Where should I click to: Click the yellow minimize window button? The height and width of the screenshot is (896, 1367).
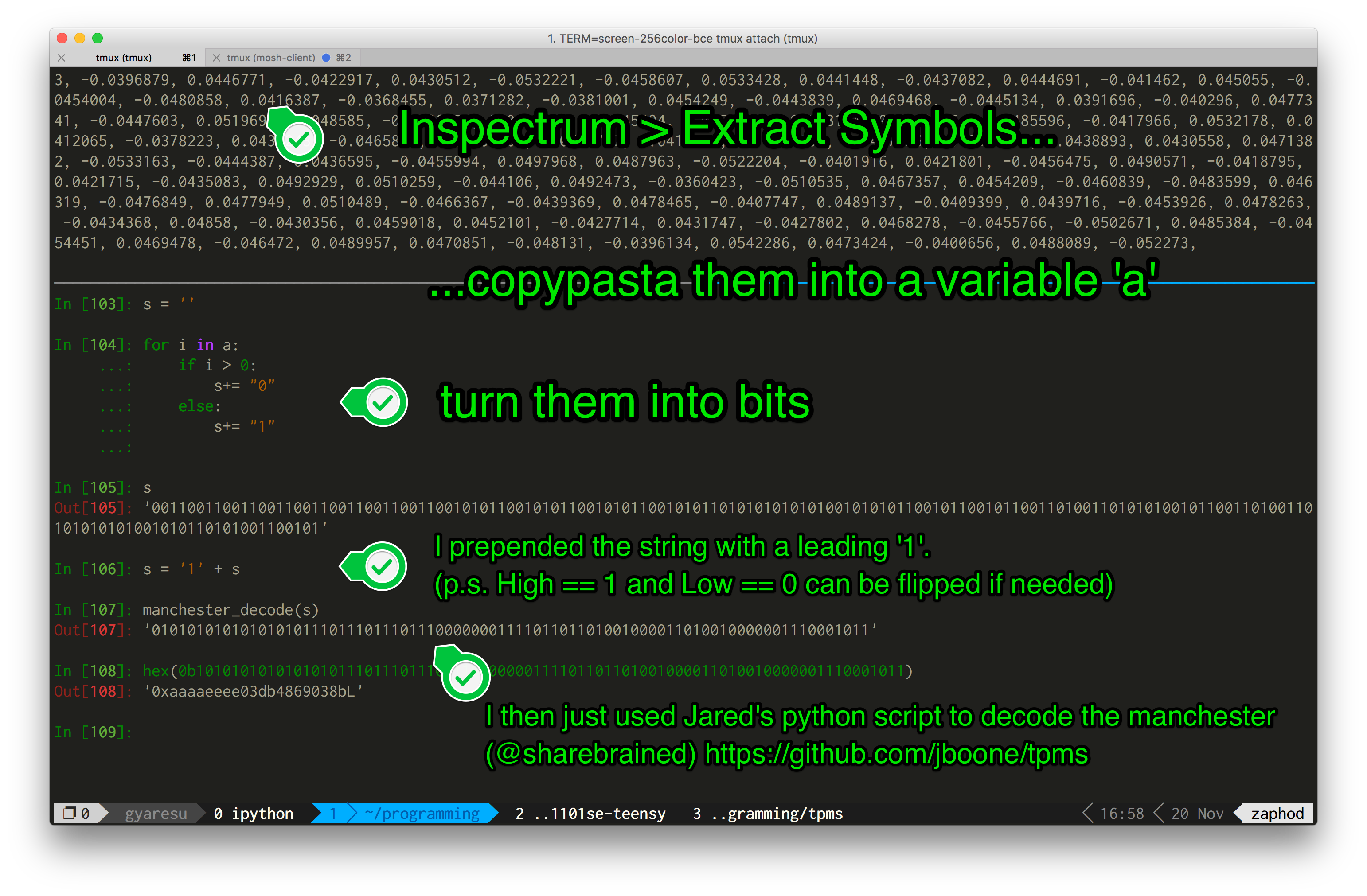[x=80, y=38]
